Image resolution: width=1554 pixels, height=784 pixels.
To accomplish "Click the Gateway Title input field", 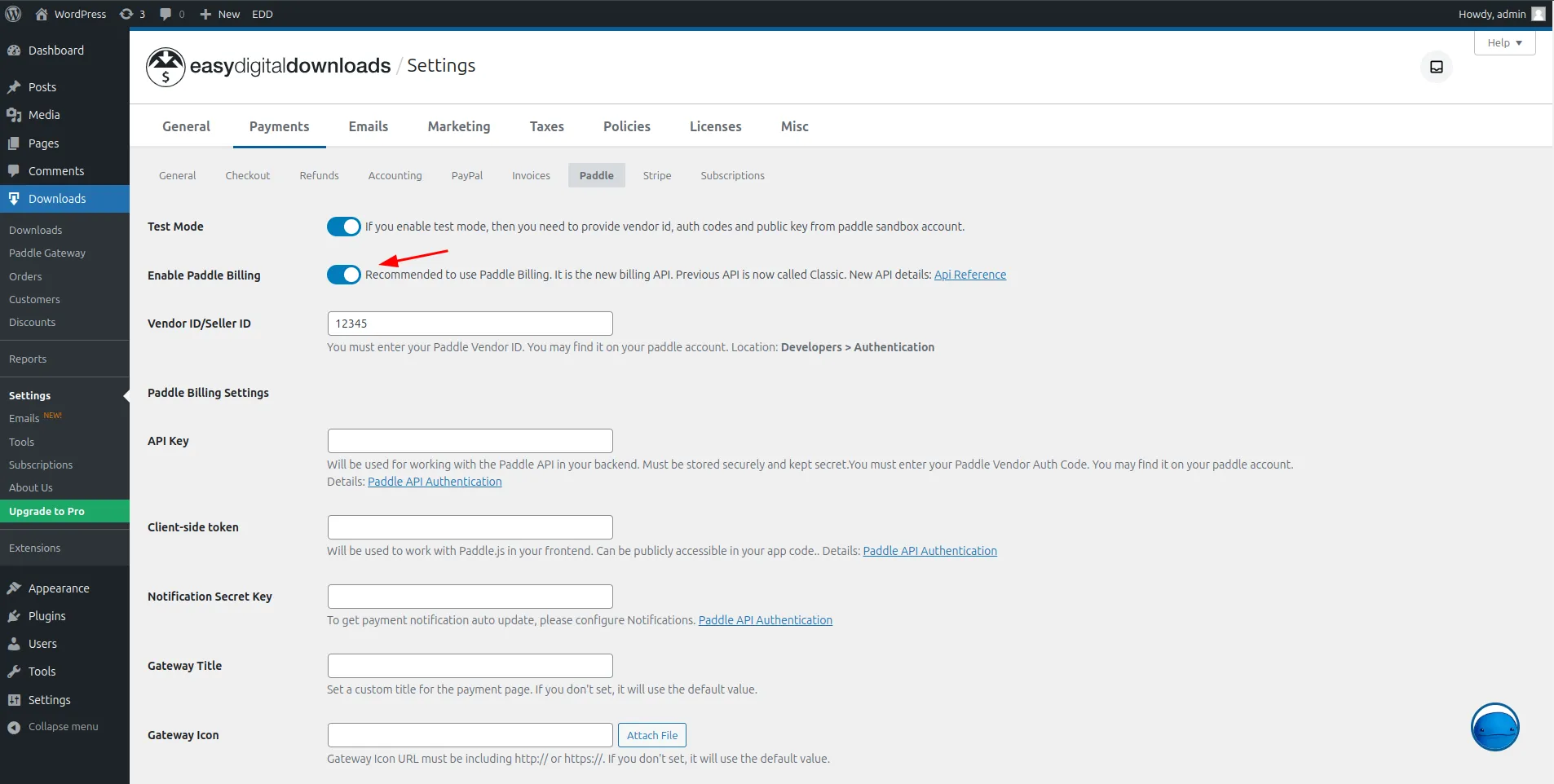I will coord(470,666).
